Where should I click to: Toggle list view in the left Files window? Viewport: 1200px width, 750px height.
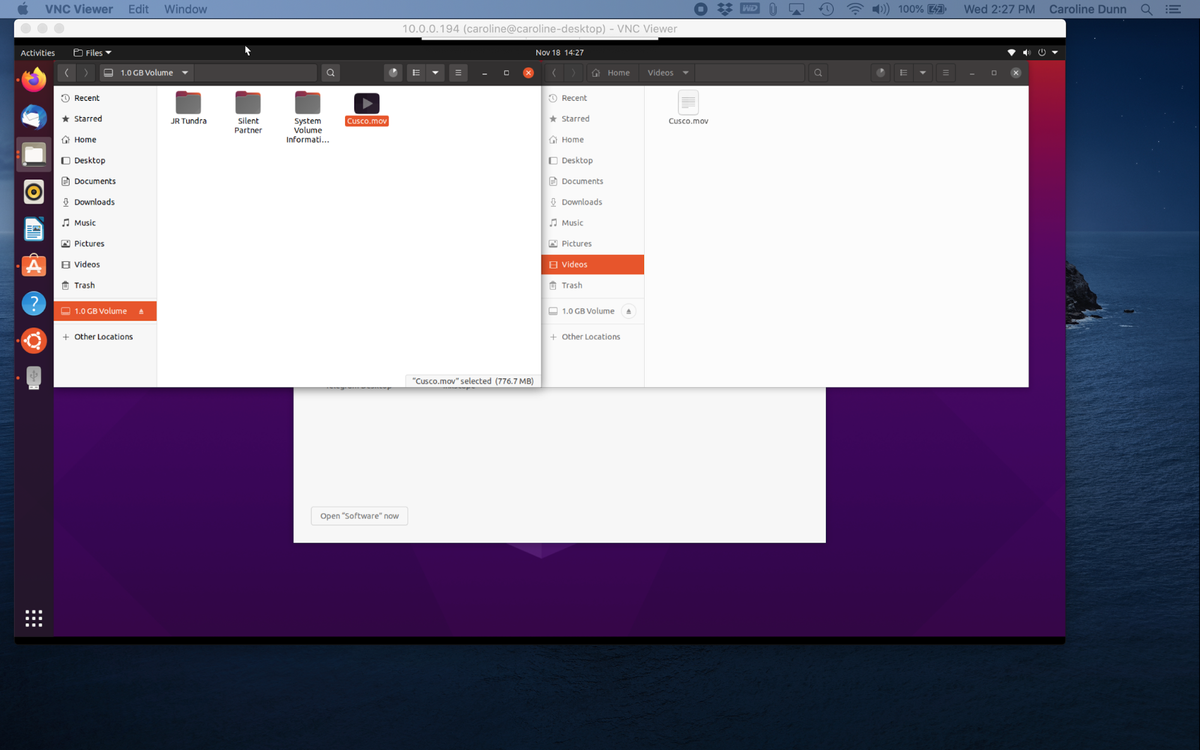(415, 72)
